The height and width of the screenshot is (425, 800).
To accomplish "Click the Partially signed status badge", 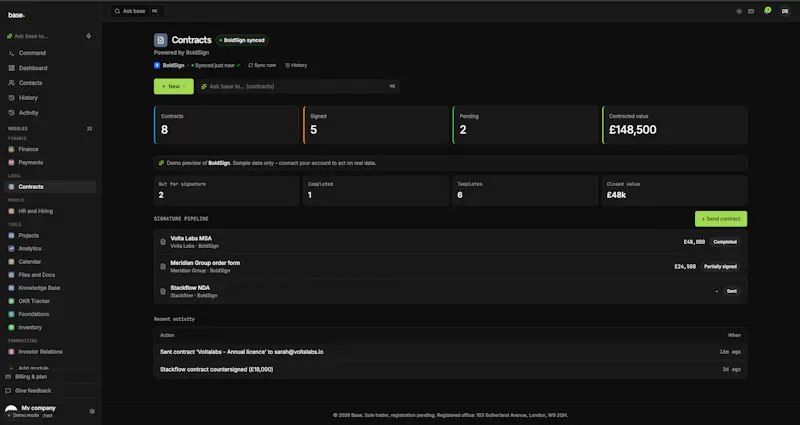I will 720,266.
